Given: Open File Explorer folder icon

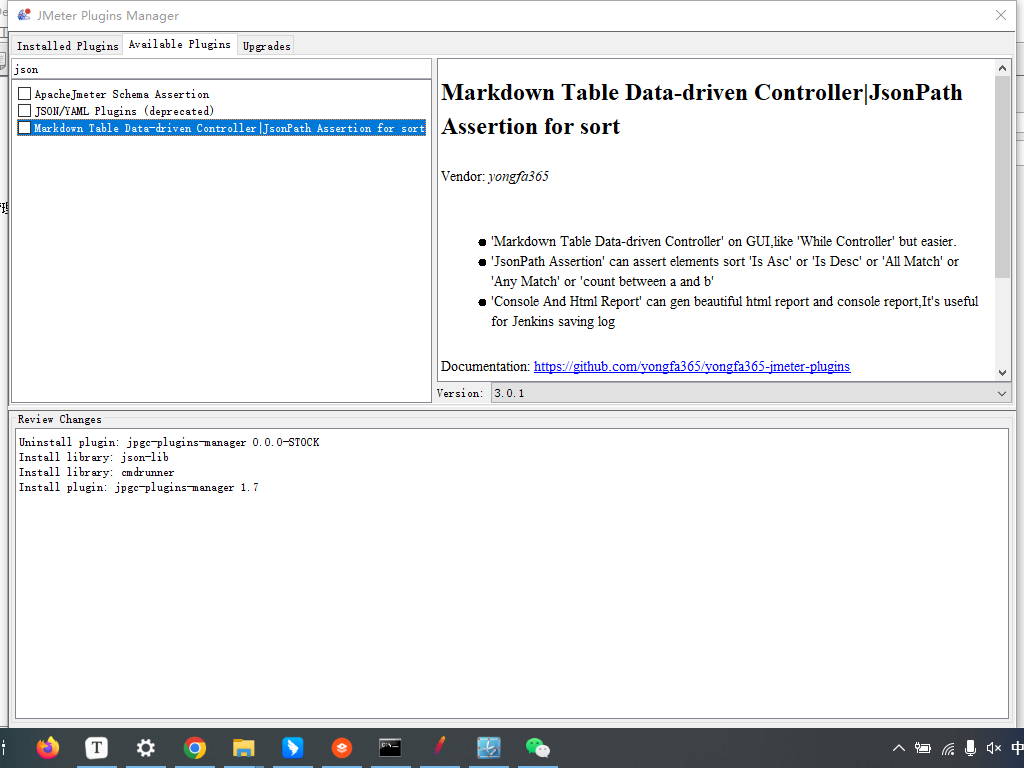Looking at the screenshot, I should coord(244,748).
